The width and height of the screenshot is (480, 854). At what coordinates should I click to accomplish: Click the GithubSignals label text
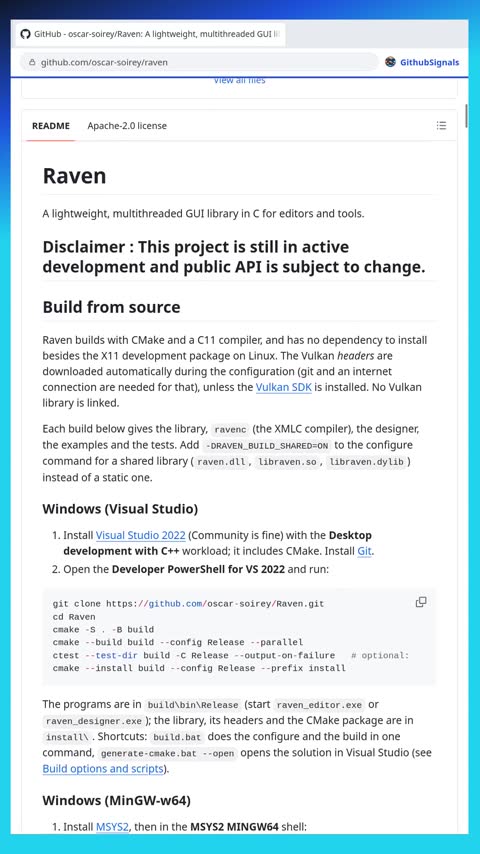coord(430,62)
